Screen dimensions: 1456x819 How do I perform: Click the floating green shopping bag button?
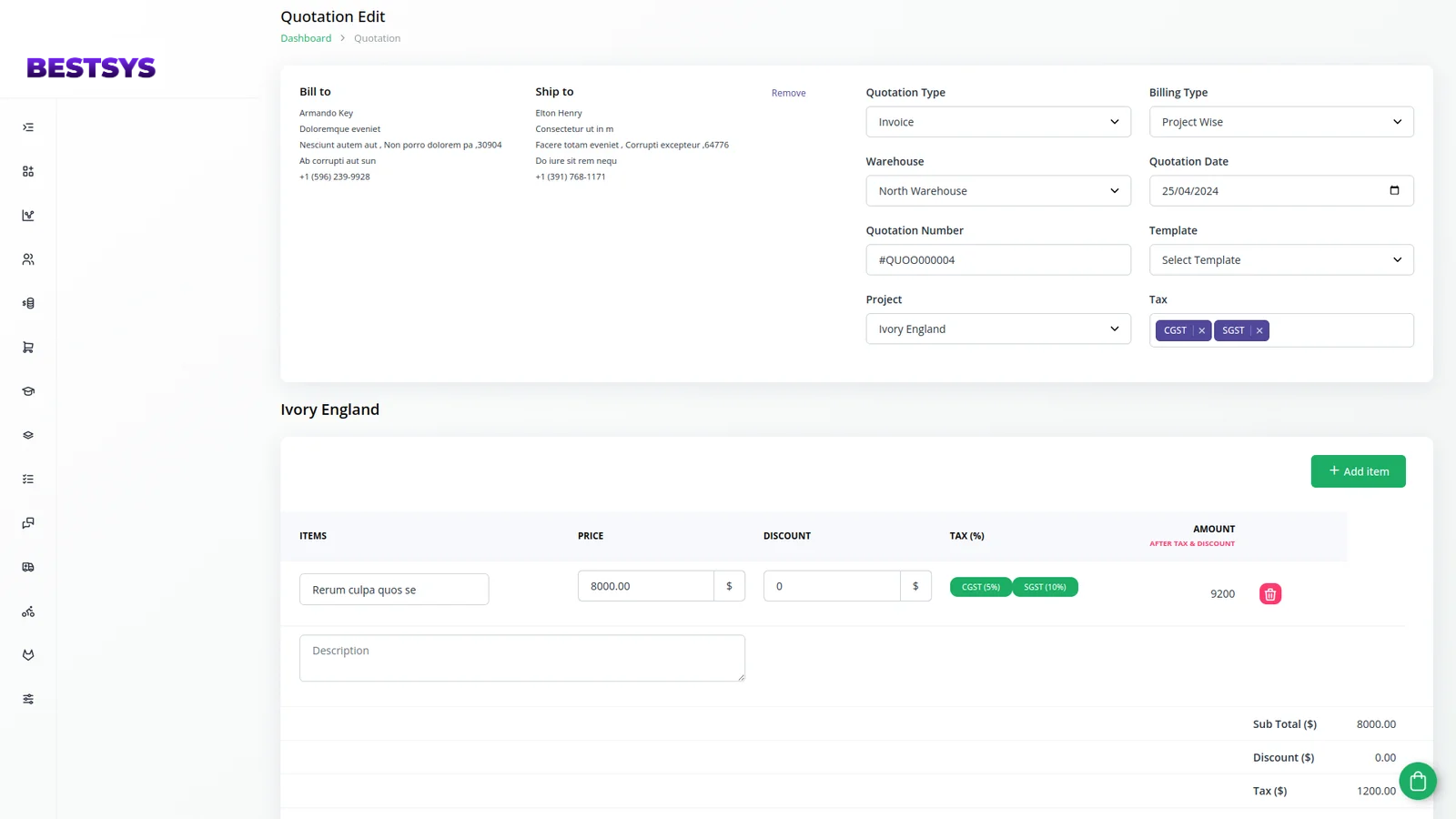(1417, 781)
